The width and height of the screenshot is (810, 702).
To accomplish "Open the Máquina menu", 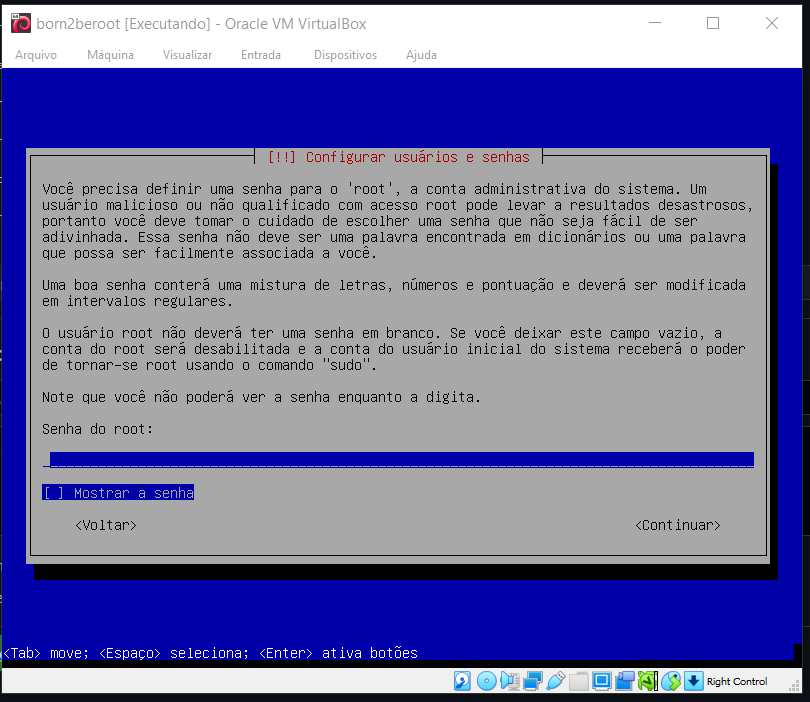I will tap(111, 55).
